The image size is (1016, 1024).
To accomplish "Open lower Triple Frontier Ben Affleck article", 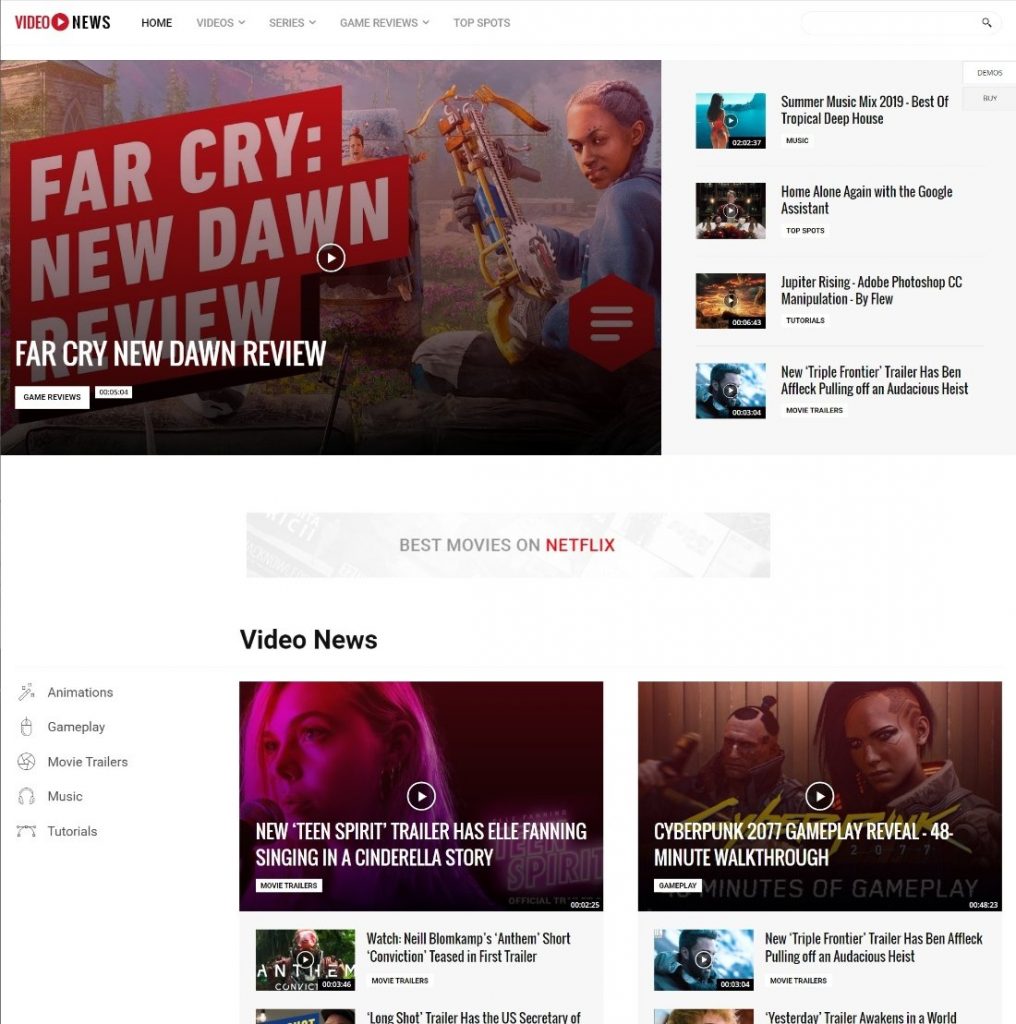I will pyautogui.click(x=874, y=948).
